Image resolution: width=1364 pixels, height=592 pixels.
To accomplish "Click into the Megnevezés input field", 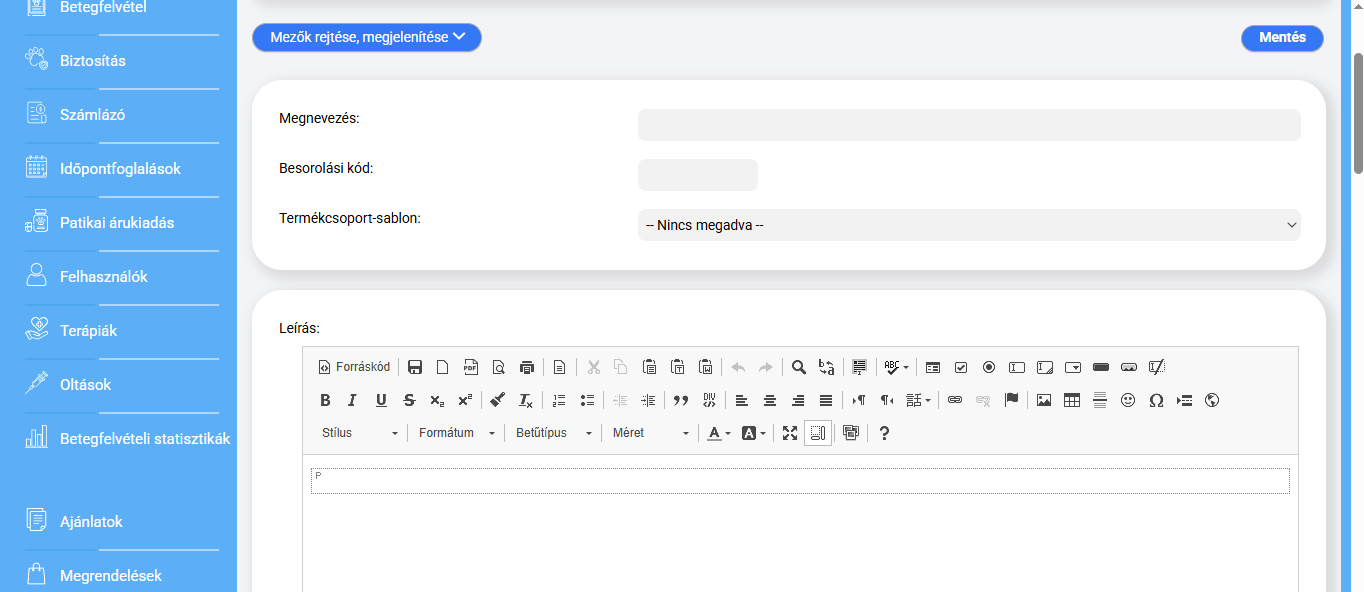I will pos(968,125).
